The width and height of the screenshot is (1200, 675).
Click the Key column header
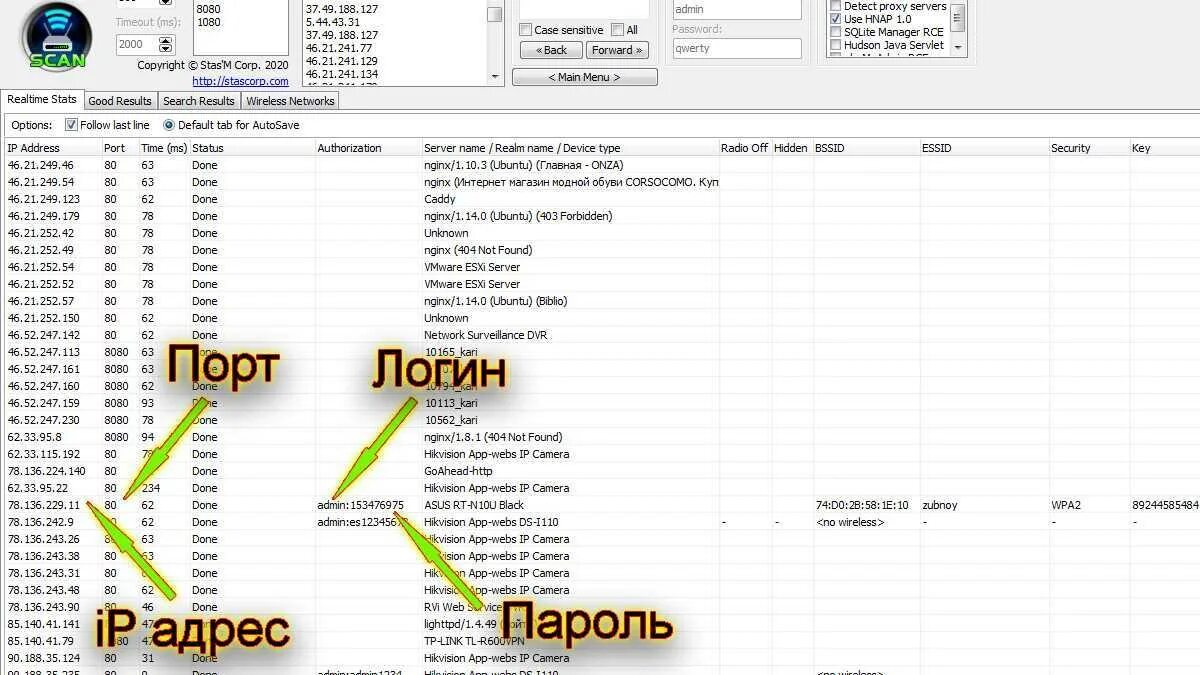pyautogui.click(x=1164, y=147)
